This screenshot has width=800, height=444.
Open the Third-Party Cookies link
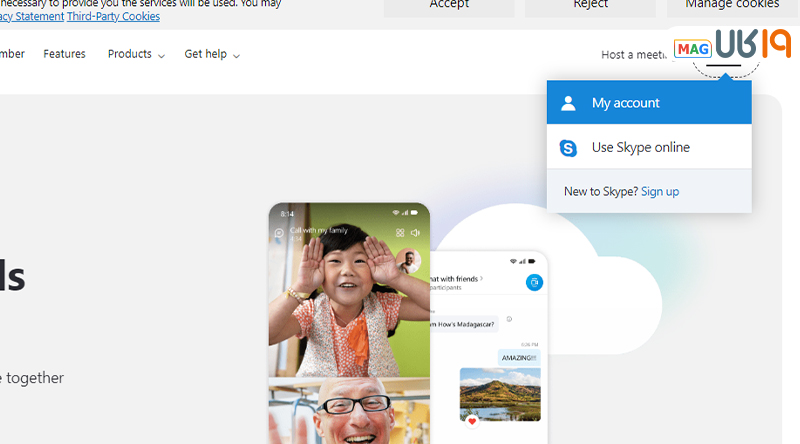tap(113, 16)
